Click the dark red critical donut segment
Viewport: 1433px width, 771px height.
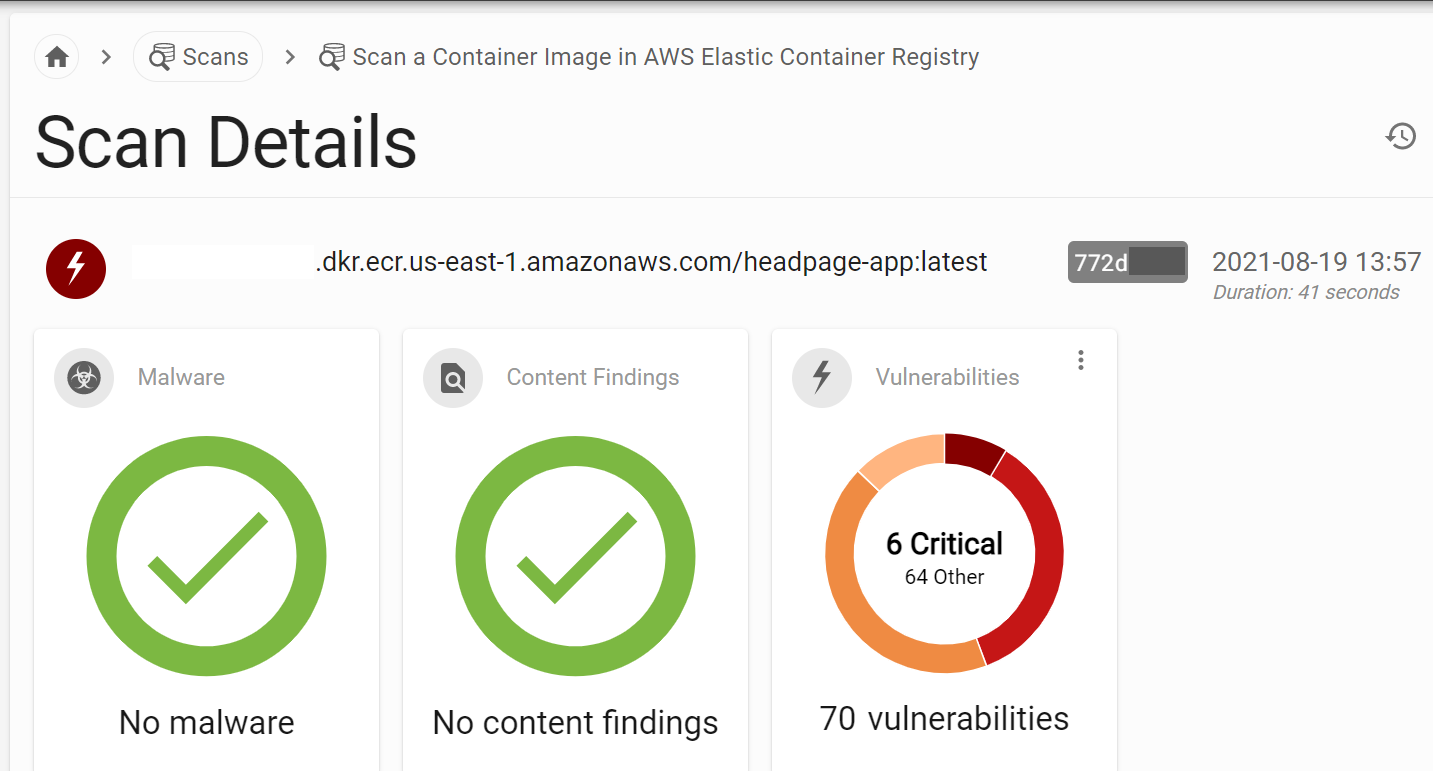pos(972,452)
